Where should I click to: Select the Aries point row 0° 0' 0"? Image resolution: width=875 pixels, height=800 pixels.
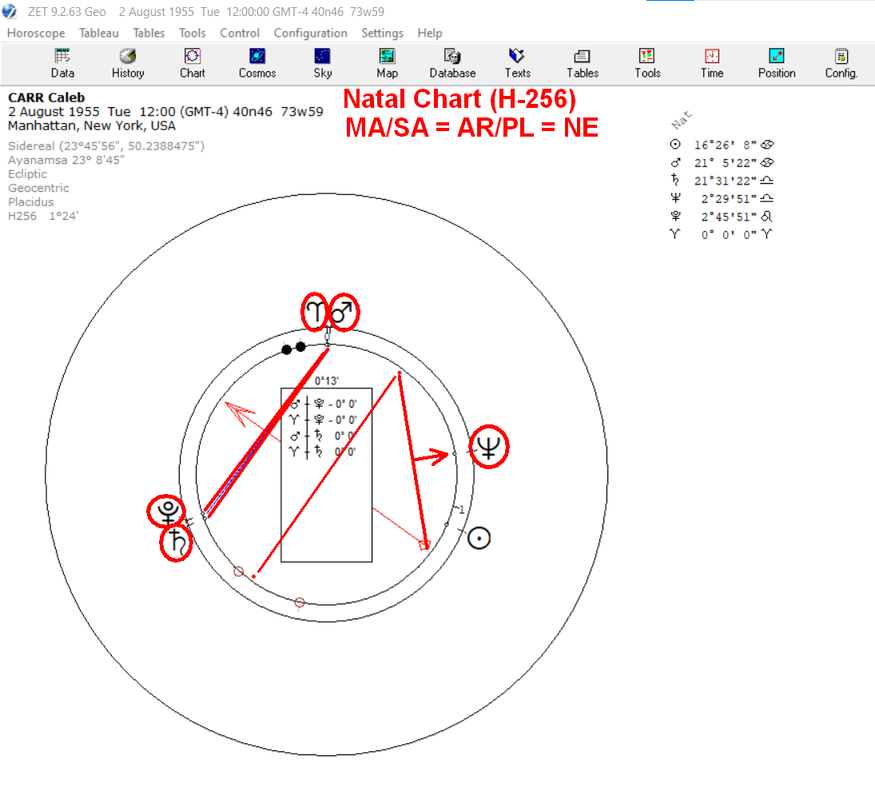[x=722, y=234]
